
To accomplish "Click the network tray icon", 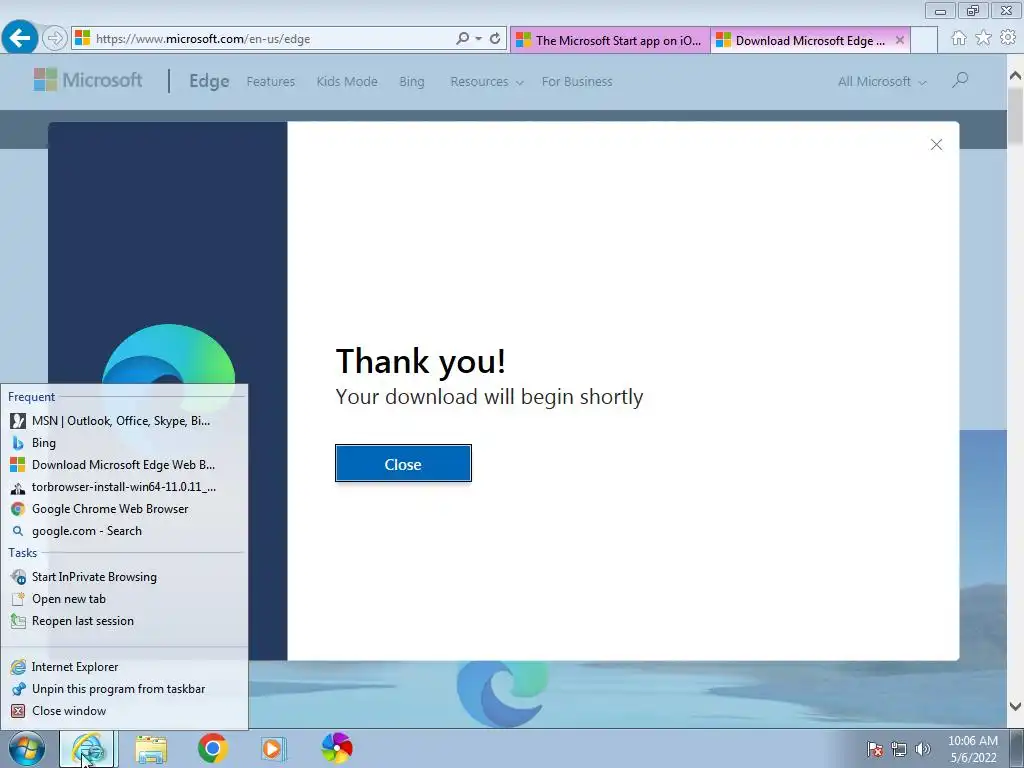I will pos(899,749).
